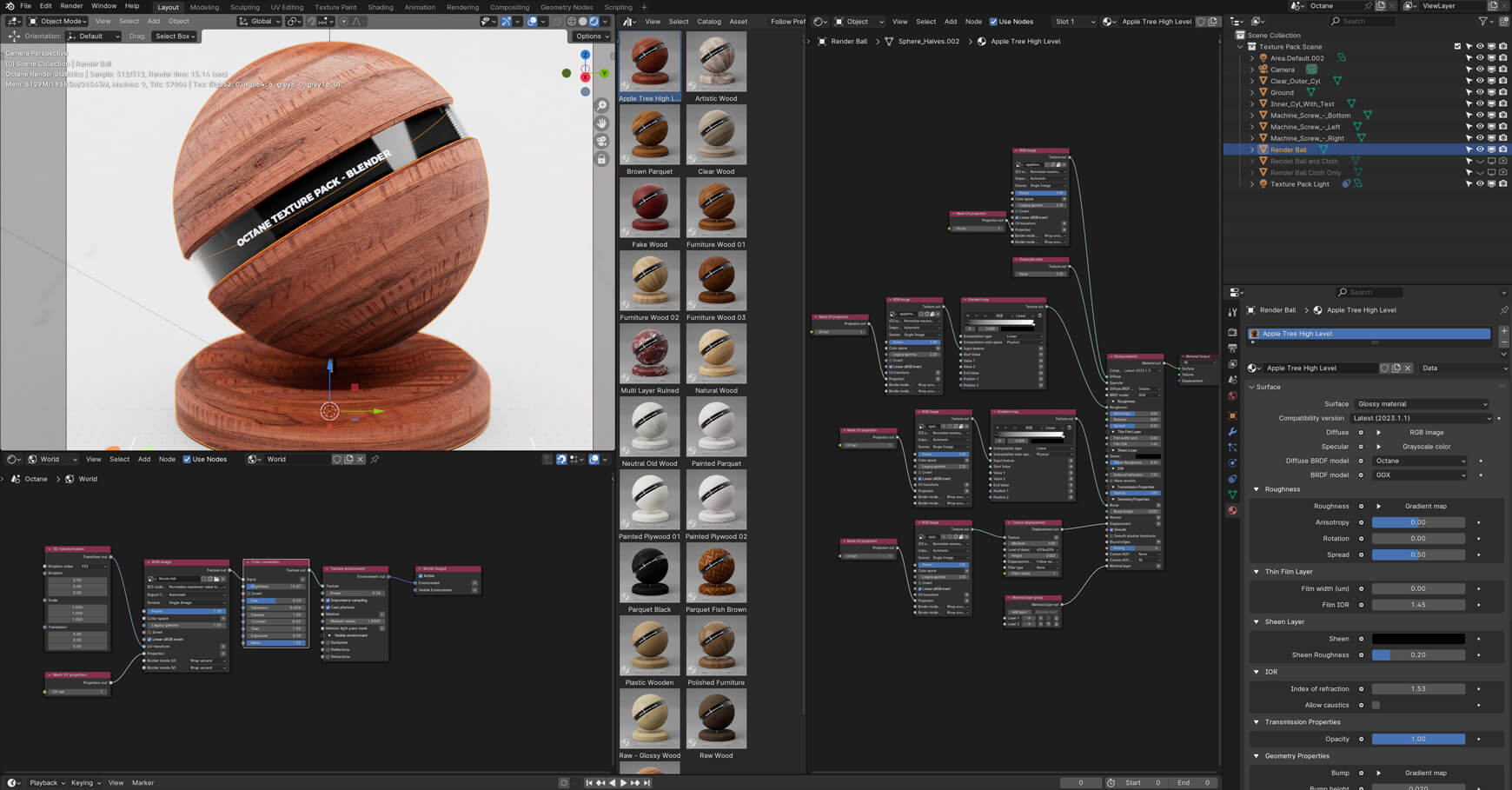Screen dimensions: 1512x790
Task: Open the Particles properties tab
Action: tap(1232, 448)
